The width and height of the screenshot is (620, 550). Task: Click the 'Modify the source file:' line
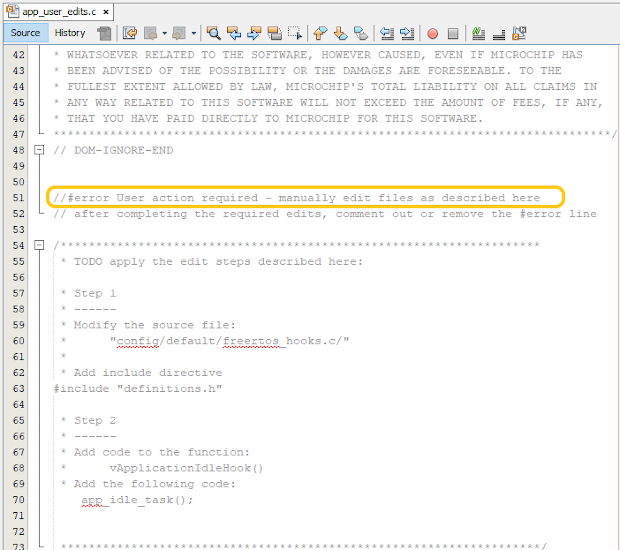[x=148, y=325]
